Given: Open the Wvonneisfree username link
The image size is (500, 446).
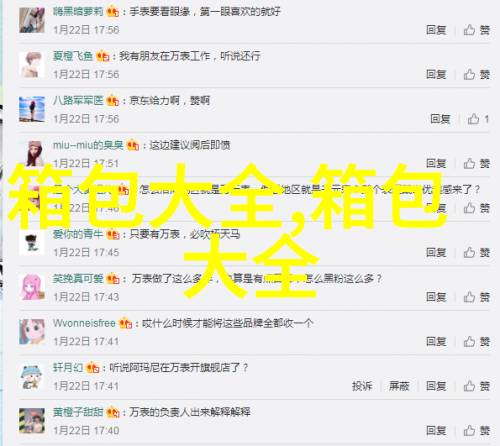Looking at the screenshot, I should [x=84, y=323].
